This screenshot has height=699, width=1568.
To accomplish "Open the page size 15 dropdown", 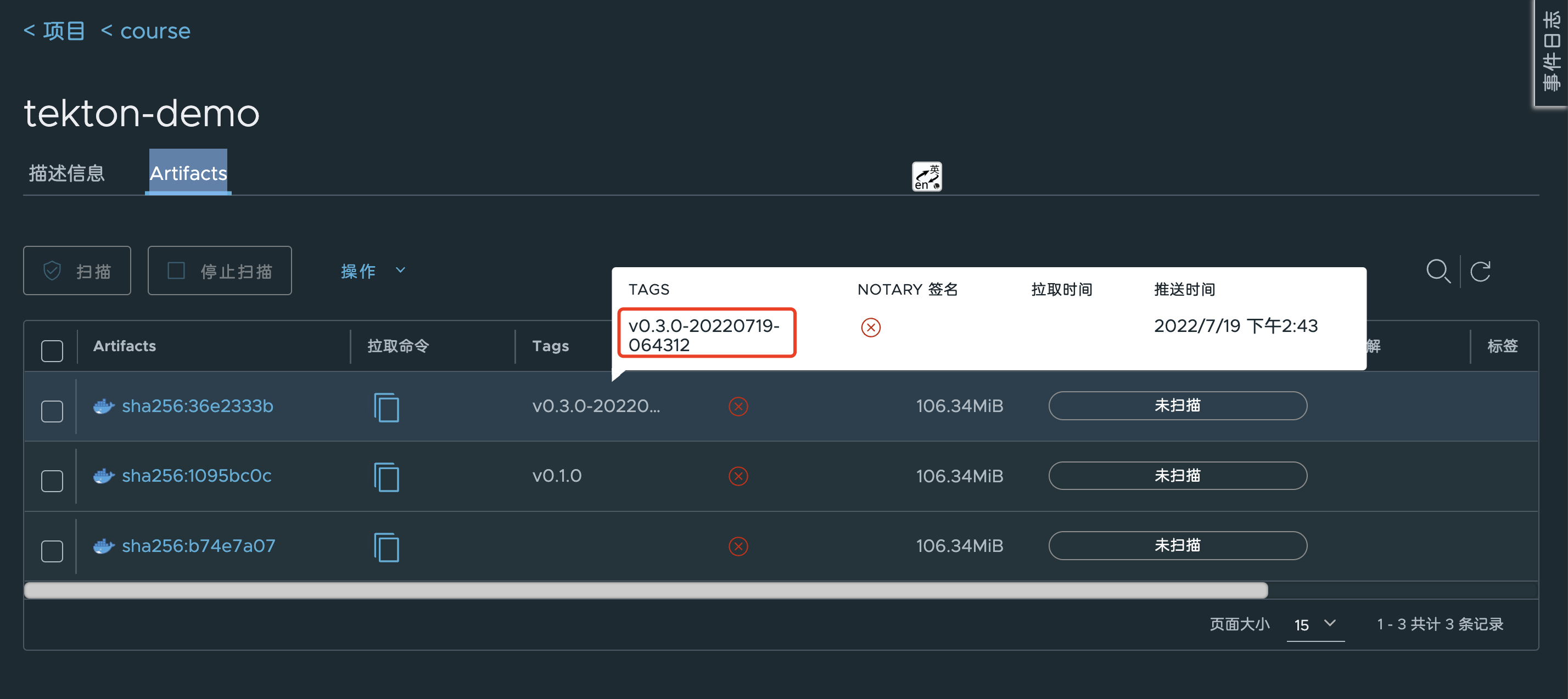I will (x=1315, y=625).
